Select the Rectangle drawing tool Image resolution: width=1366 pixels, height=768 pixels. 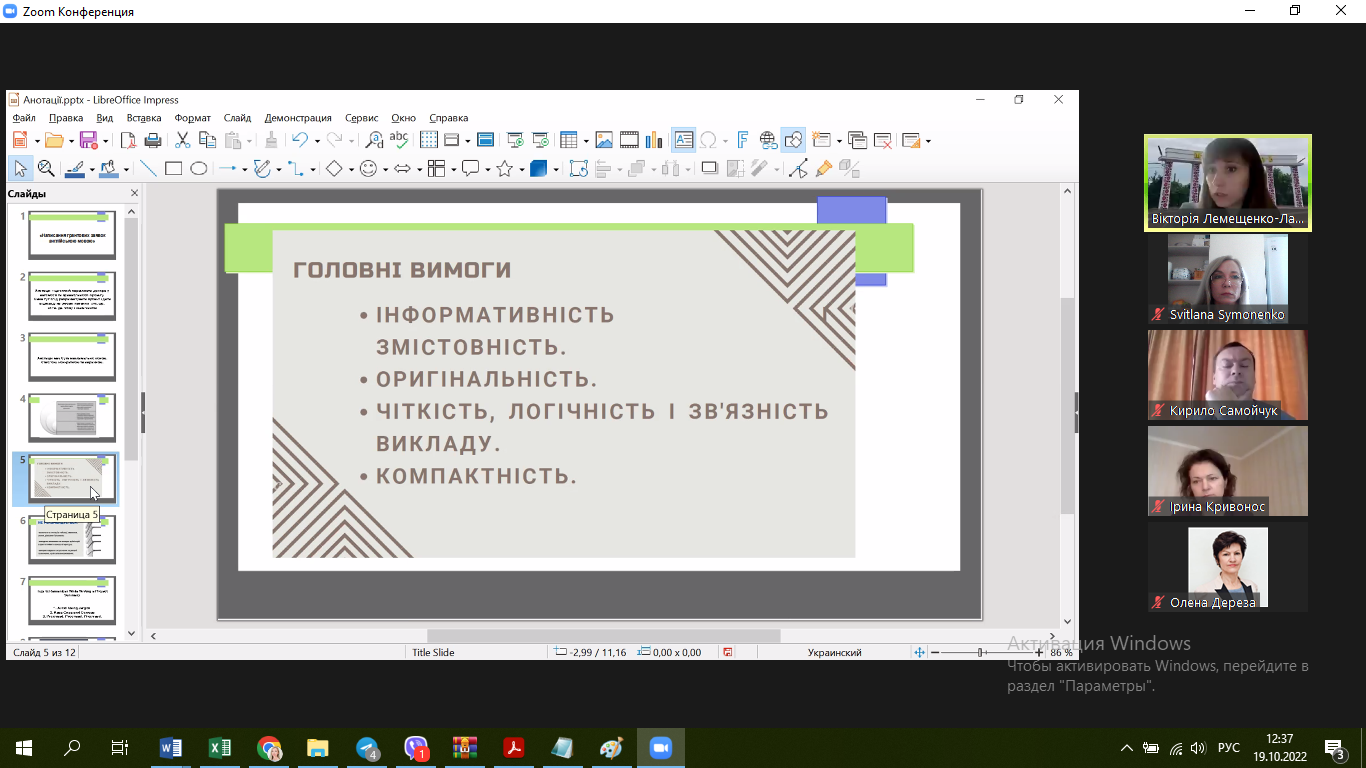(x=173, y=169)
